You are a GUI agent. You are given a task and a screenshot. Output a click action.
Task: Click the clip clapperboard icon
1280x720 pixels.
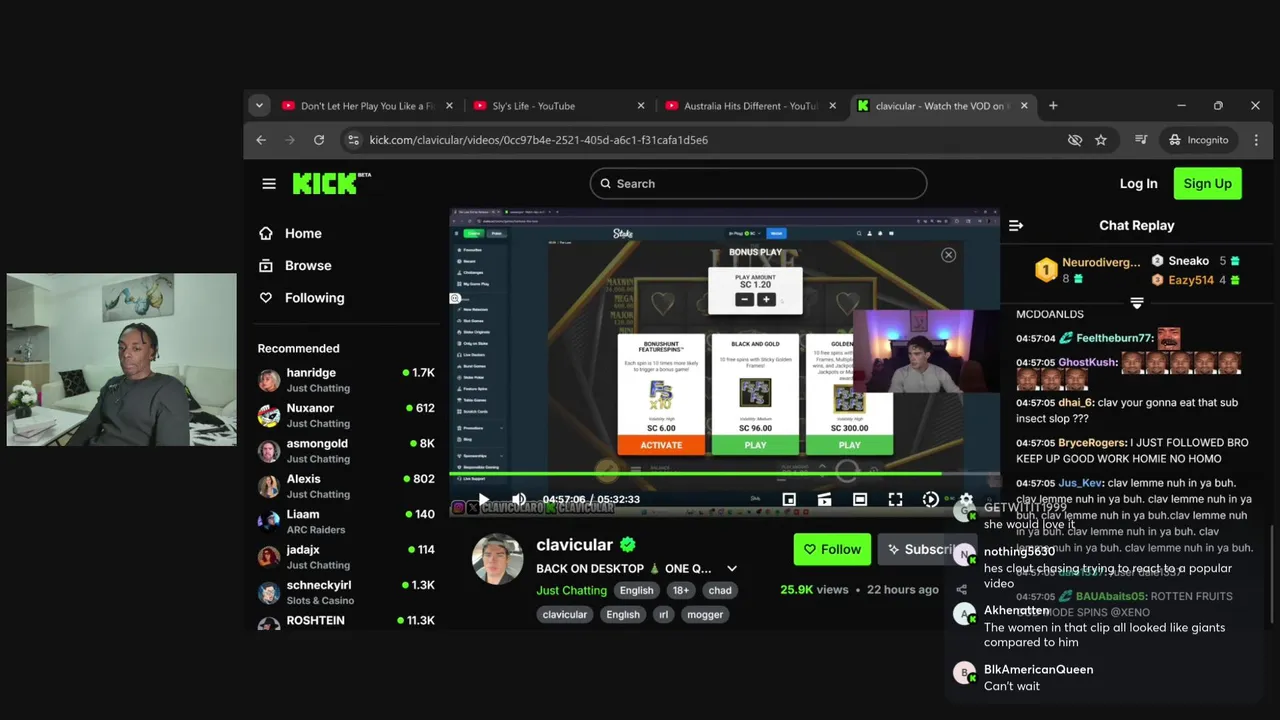824,499
